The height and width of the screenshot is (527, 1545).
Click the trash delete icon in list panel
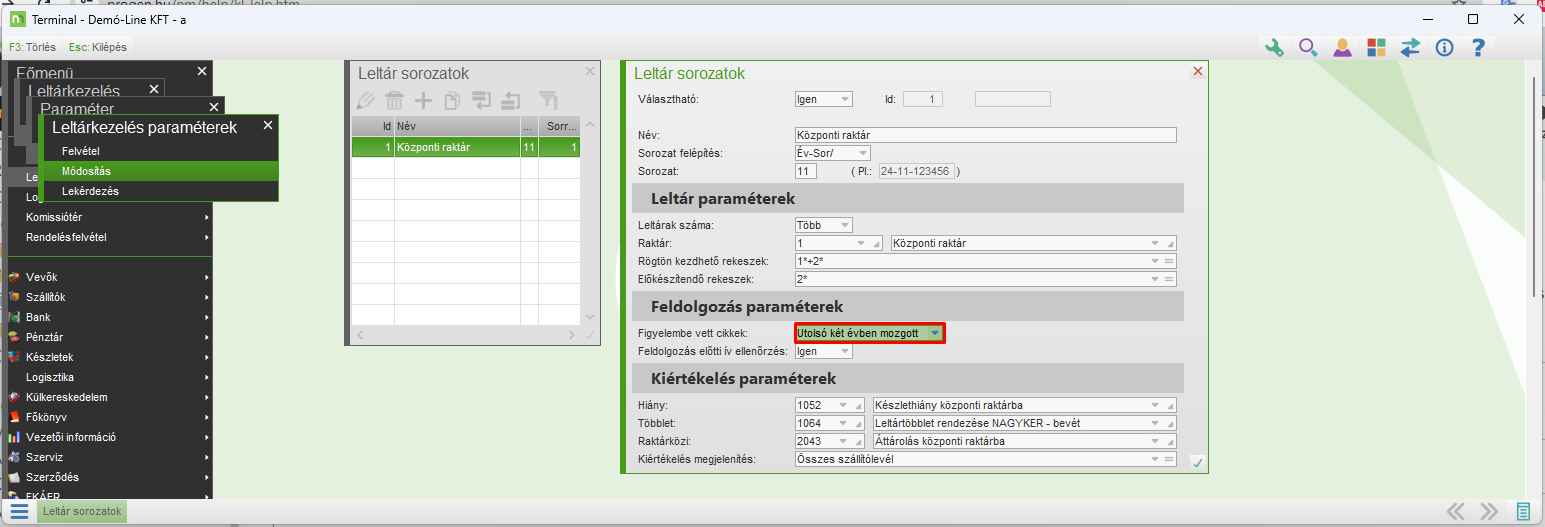pos(395,99)
